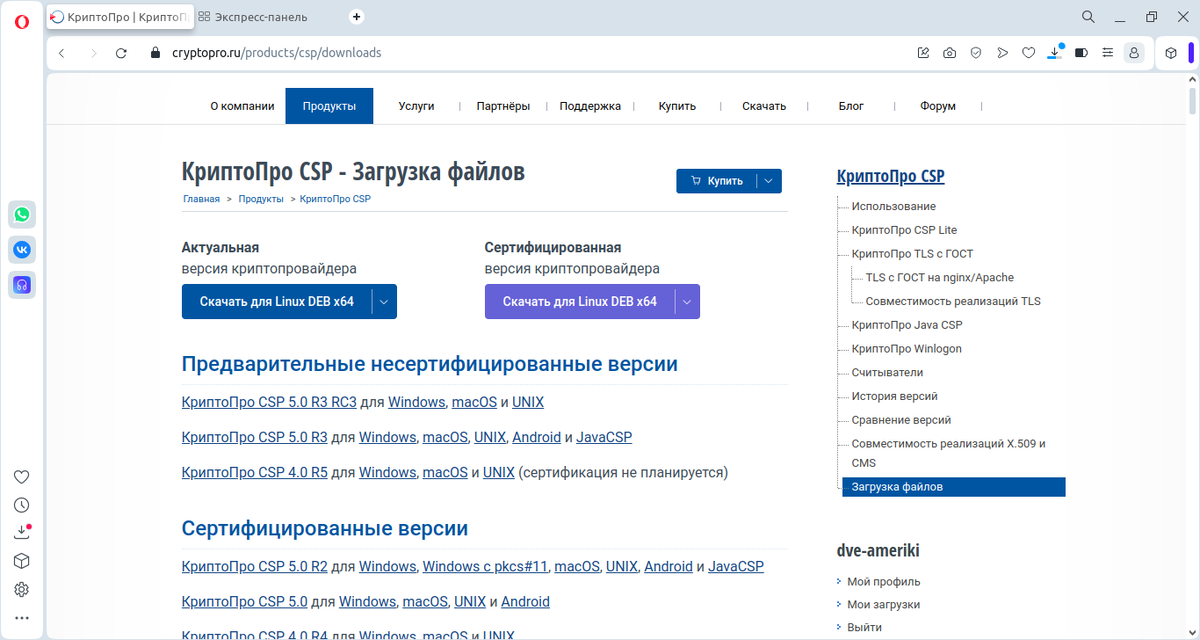Open VK messenger in the sidebar
The width and height of the screenshot is (1200, 640).
click(22, 249)
